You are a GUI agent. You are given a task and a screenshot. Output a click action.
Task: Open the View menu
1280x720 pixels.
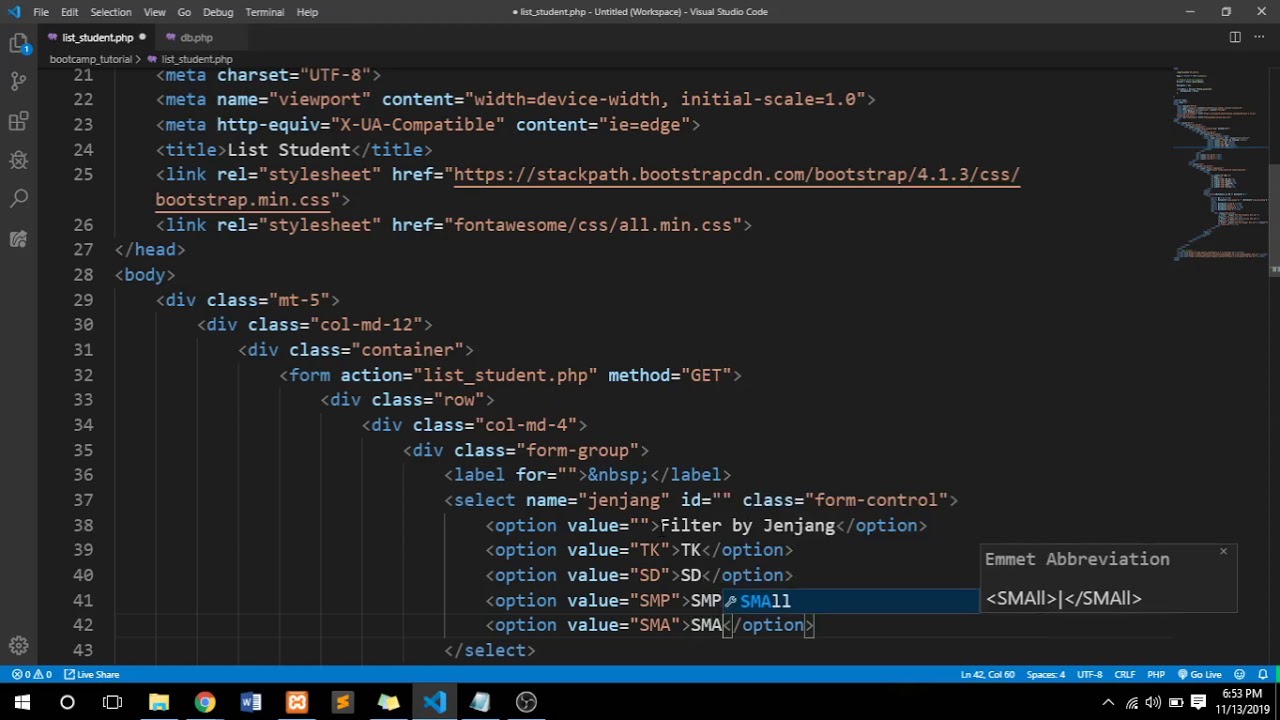(x=154, y=12)
